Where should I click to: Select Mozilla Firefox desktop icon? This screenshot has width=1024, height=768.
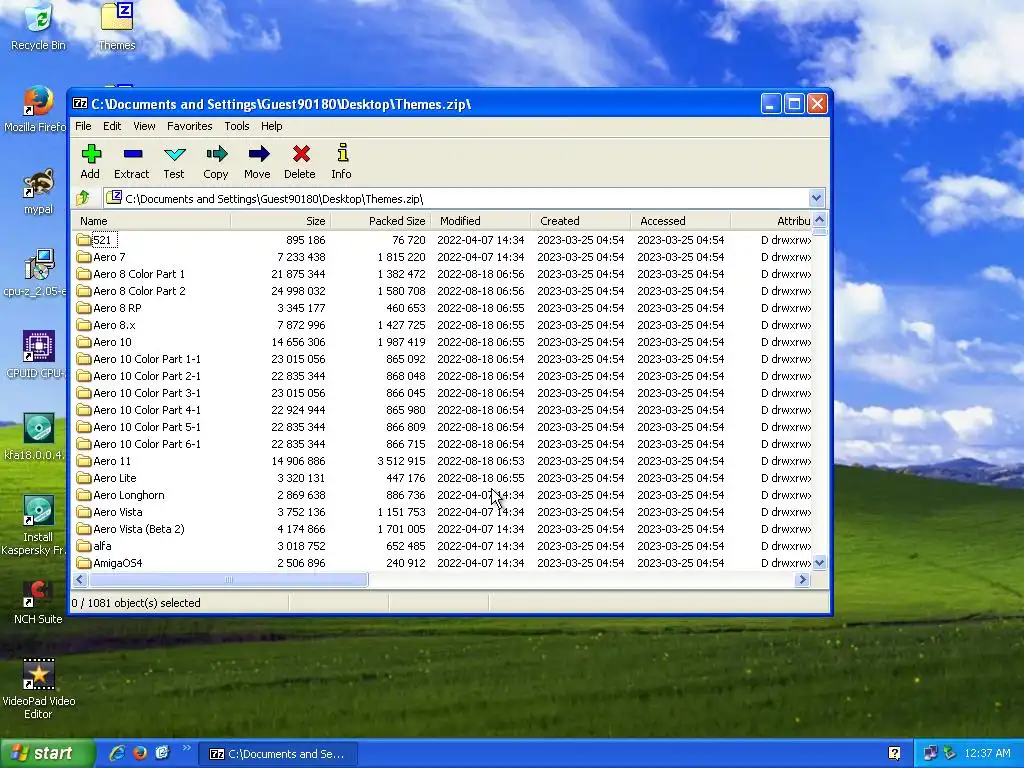click(x=37, y=109)
